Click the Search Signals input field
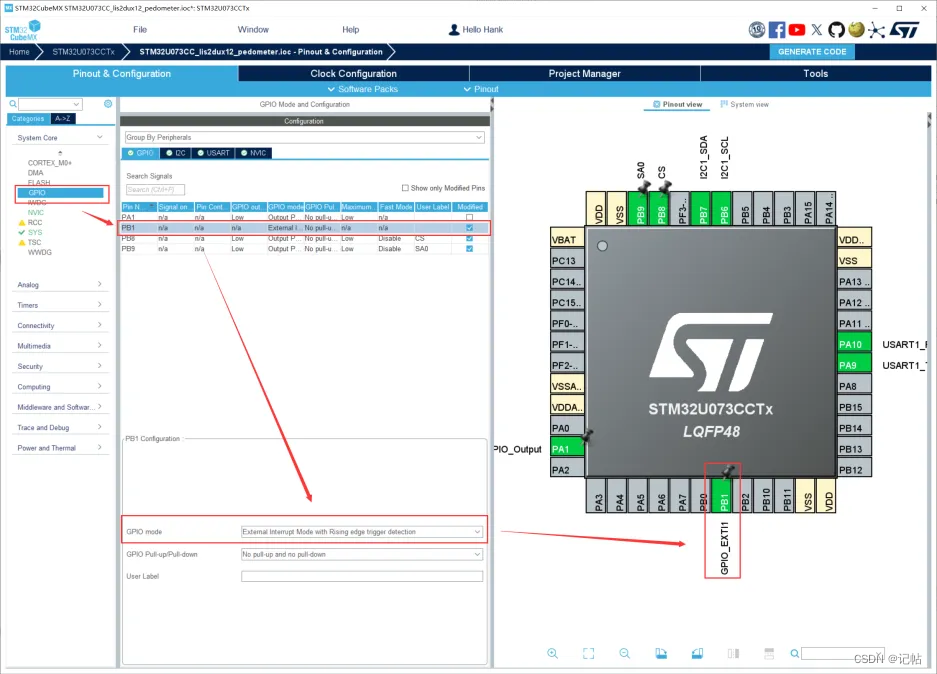The width and height of the screenshot is (937, 674). click(155, 189)
